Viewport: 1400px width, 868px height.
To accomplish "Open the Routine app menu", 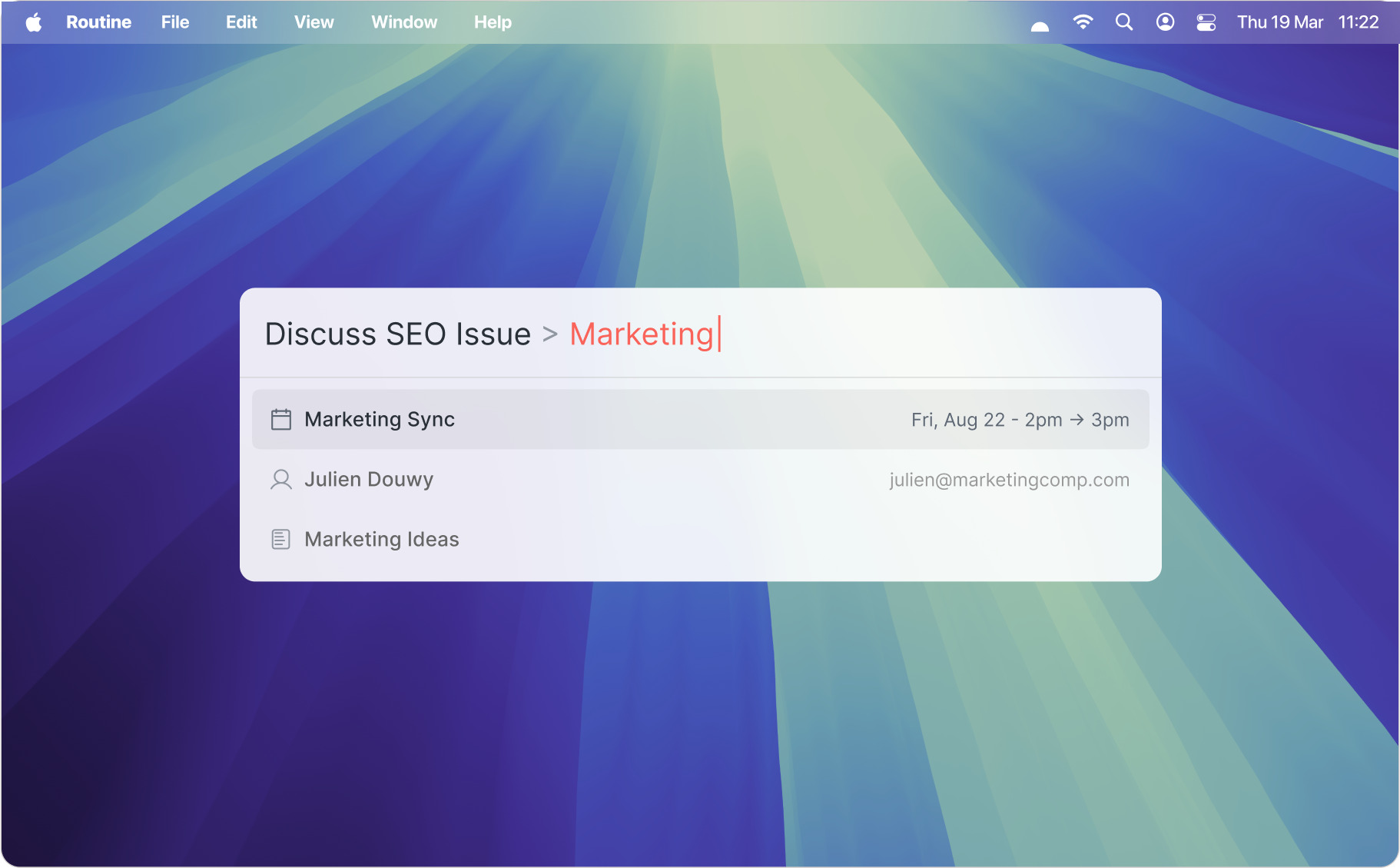I will click(98, 22).
